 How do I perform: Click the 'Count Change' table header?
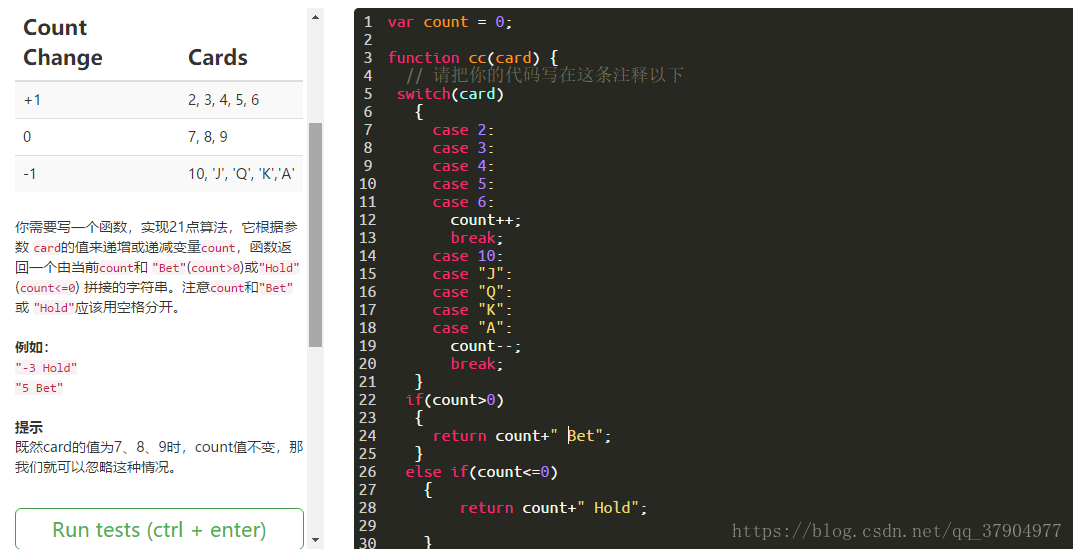click(62, 42)
